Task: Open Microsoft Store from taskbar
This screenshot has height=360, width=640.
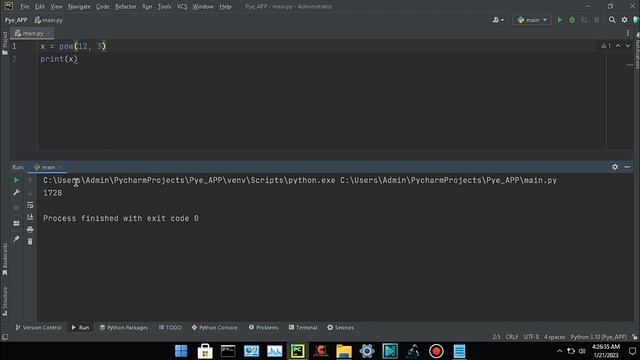Action: click(x=204, y=351)
